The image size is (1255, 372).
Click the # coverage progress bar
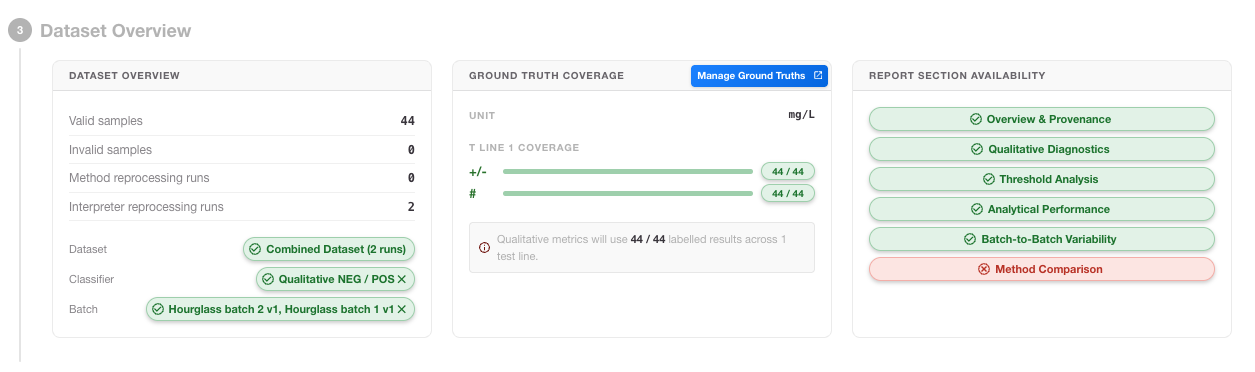pos(628,193)
